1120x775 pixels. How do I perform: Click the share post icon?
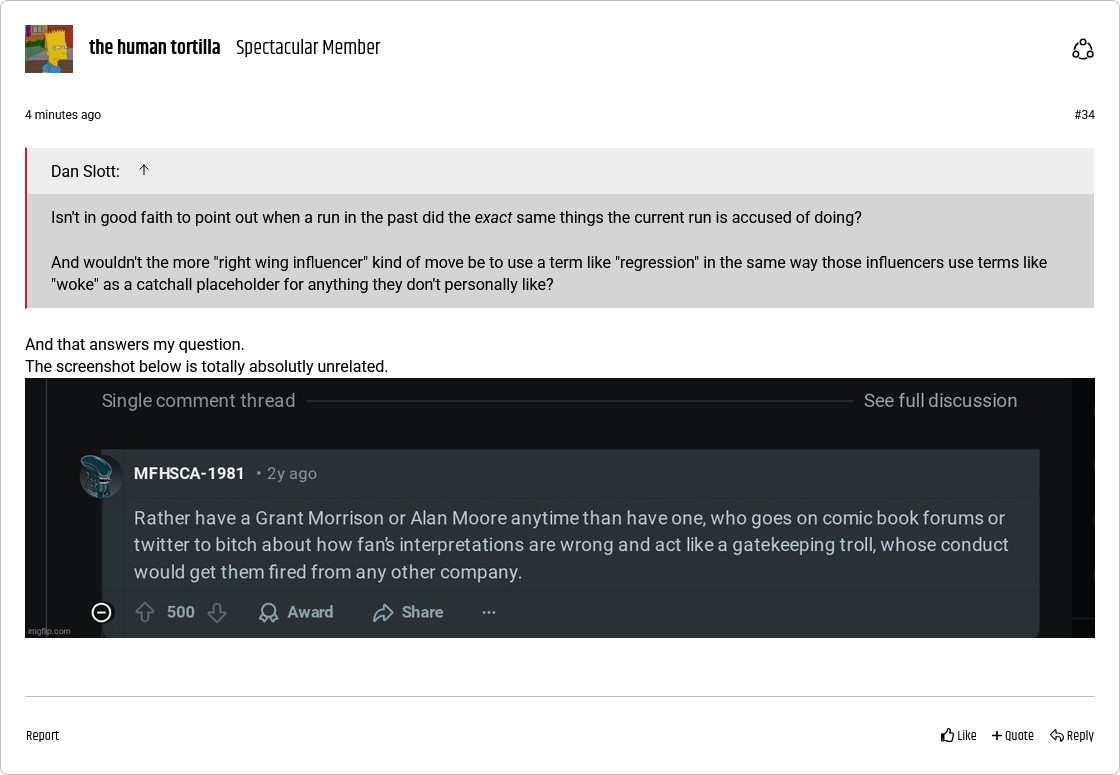click(x=1082, y=49)
